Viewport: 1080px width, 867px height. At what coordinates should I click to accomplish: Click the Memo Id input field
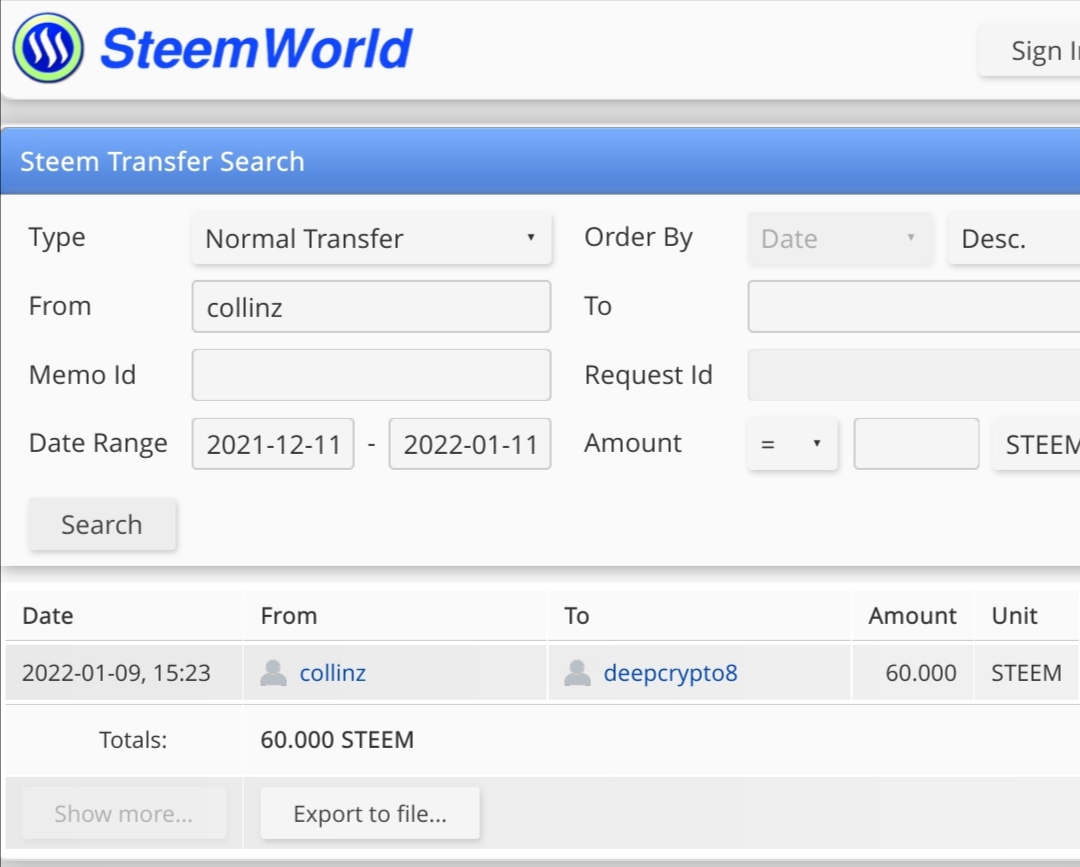(x=371, y=375)
